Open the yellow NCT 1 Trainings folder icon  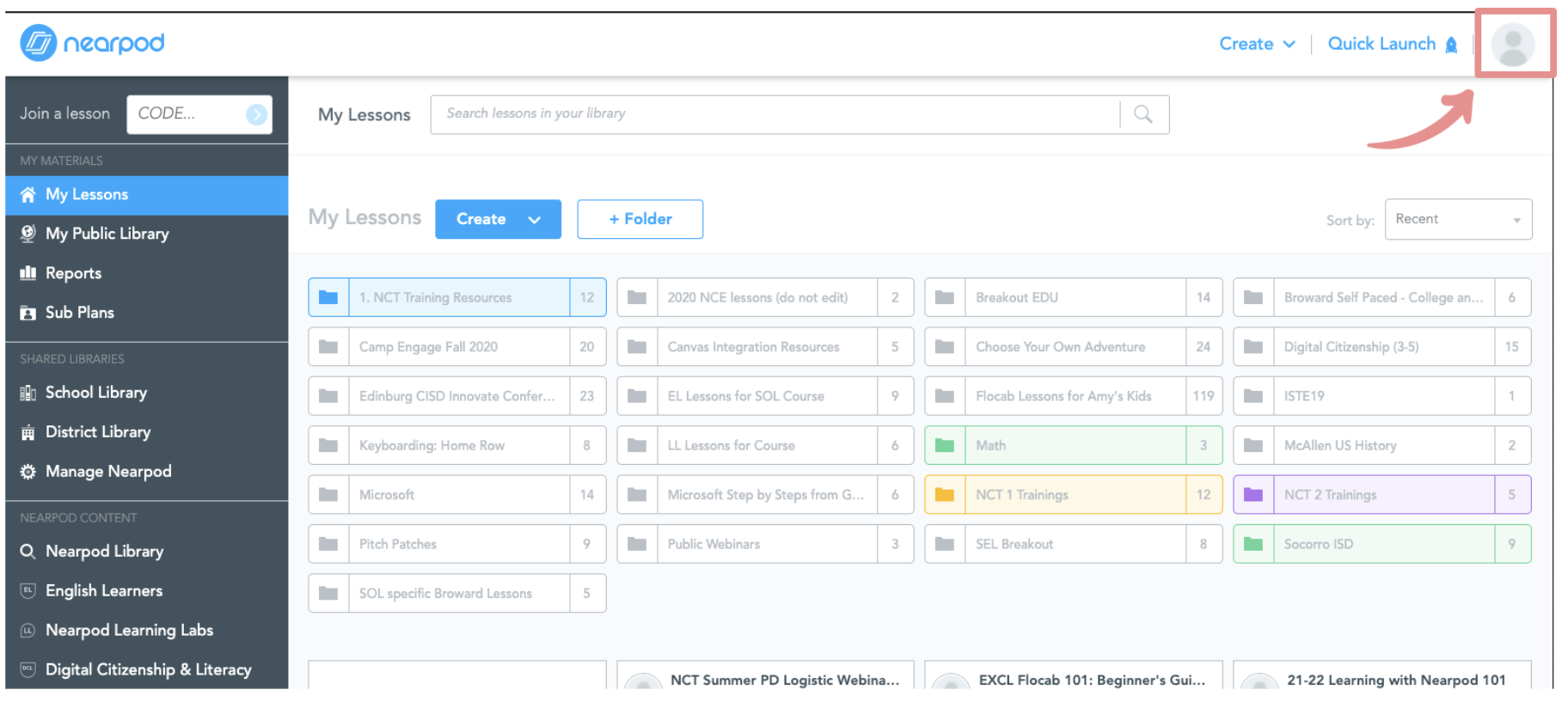tap(945, 495)
